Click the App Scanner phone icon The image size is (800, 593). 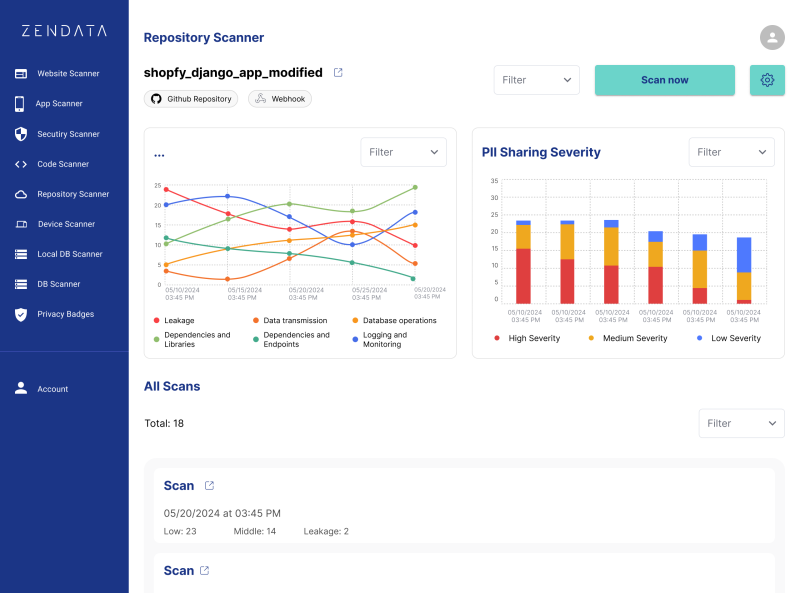point(19,104)
